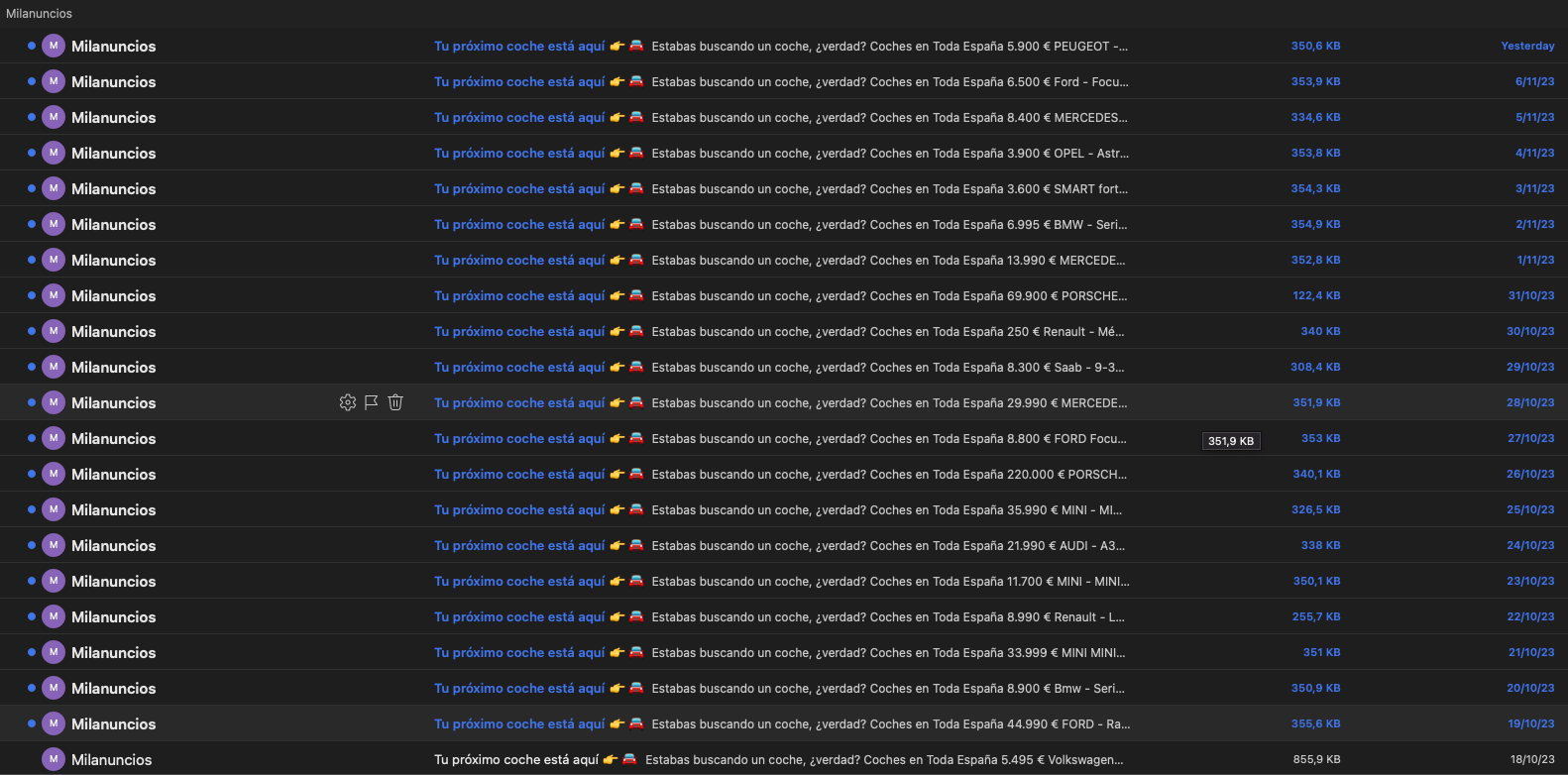Select the 350,1 KB email from 23/10/23
This screenshot has width=1568, height=775.
[x=784, y=581]
